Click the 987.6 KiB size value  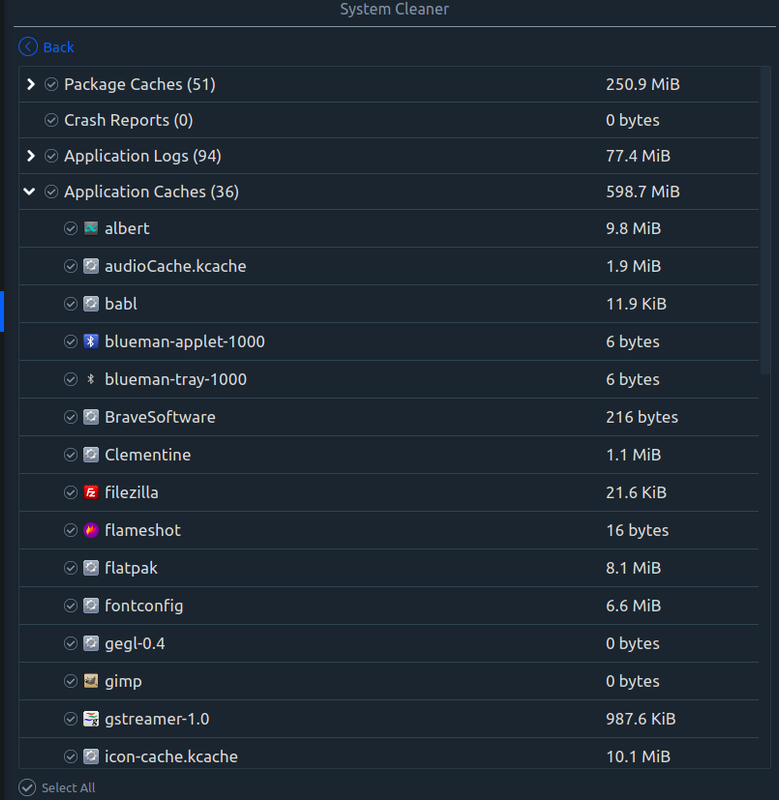[x=641, y=719]
